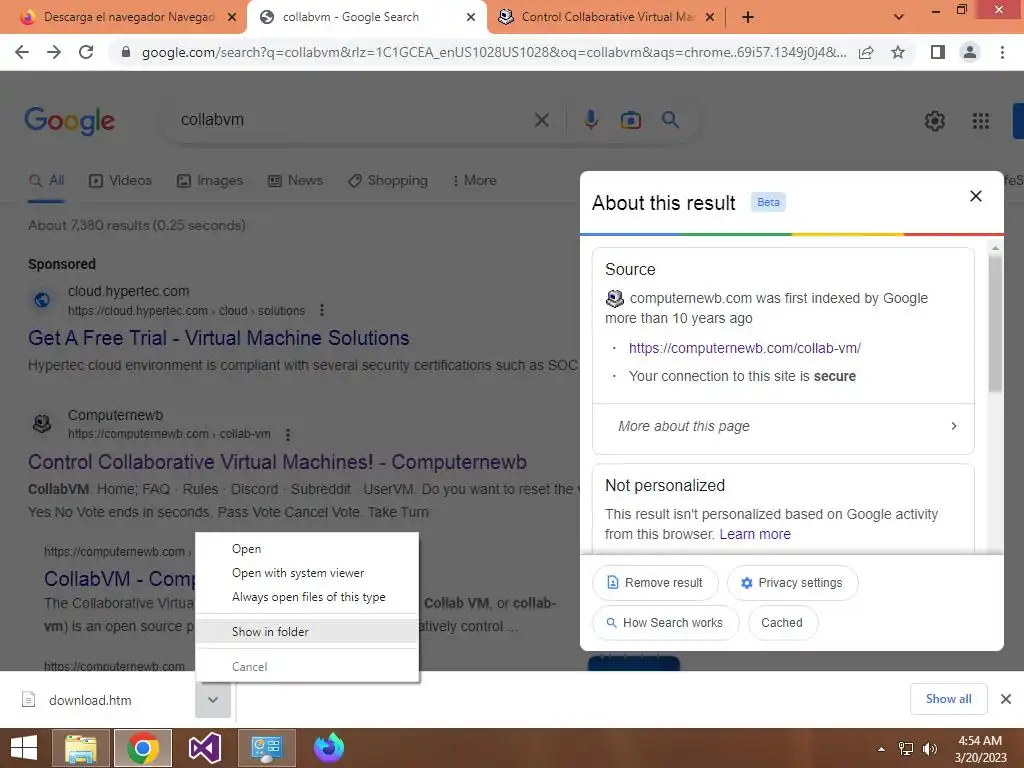Screen dimensions: 1024x768
Task: Switch to Control Collaborative Virtual Machines tab
Action: [607, 17]
